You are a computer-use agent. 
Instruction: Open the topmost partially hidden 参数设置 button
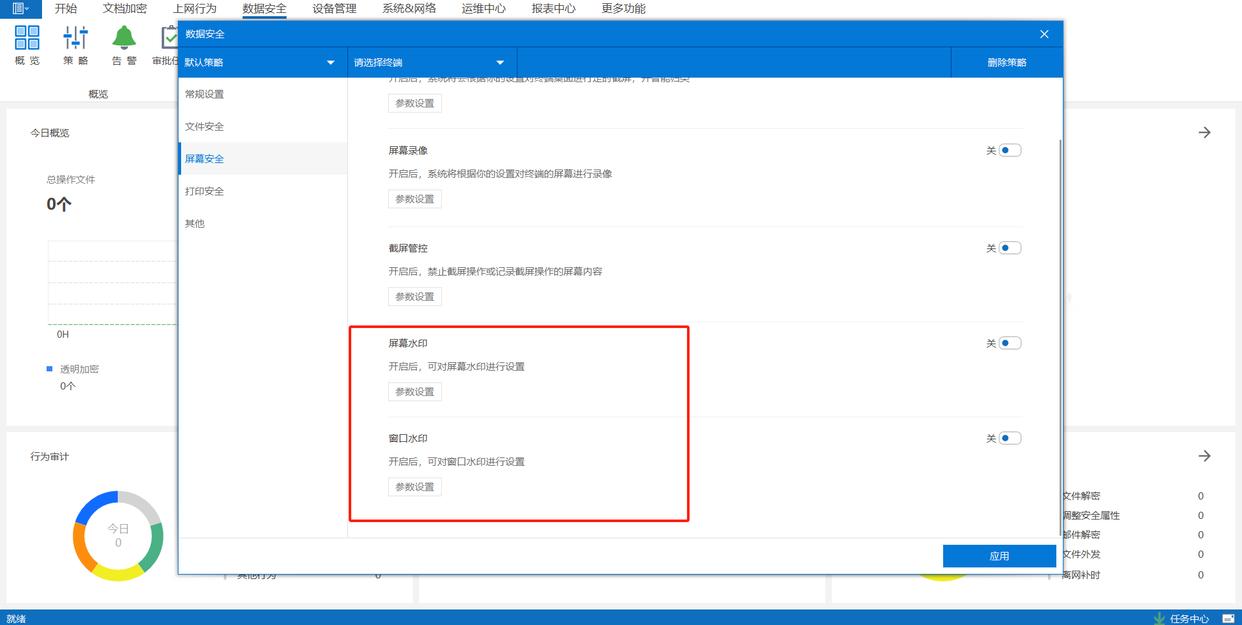[415, 103]
